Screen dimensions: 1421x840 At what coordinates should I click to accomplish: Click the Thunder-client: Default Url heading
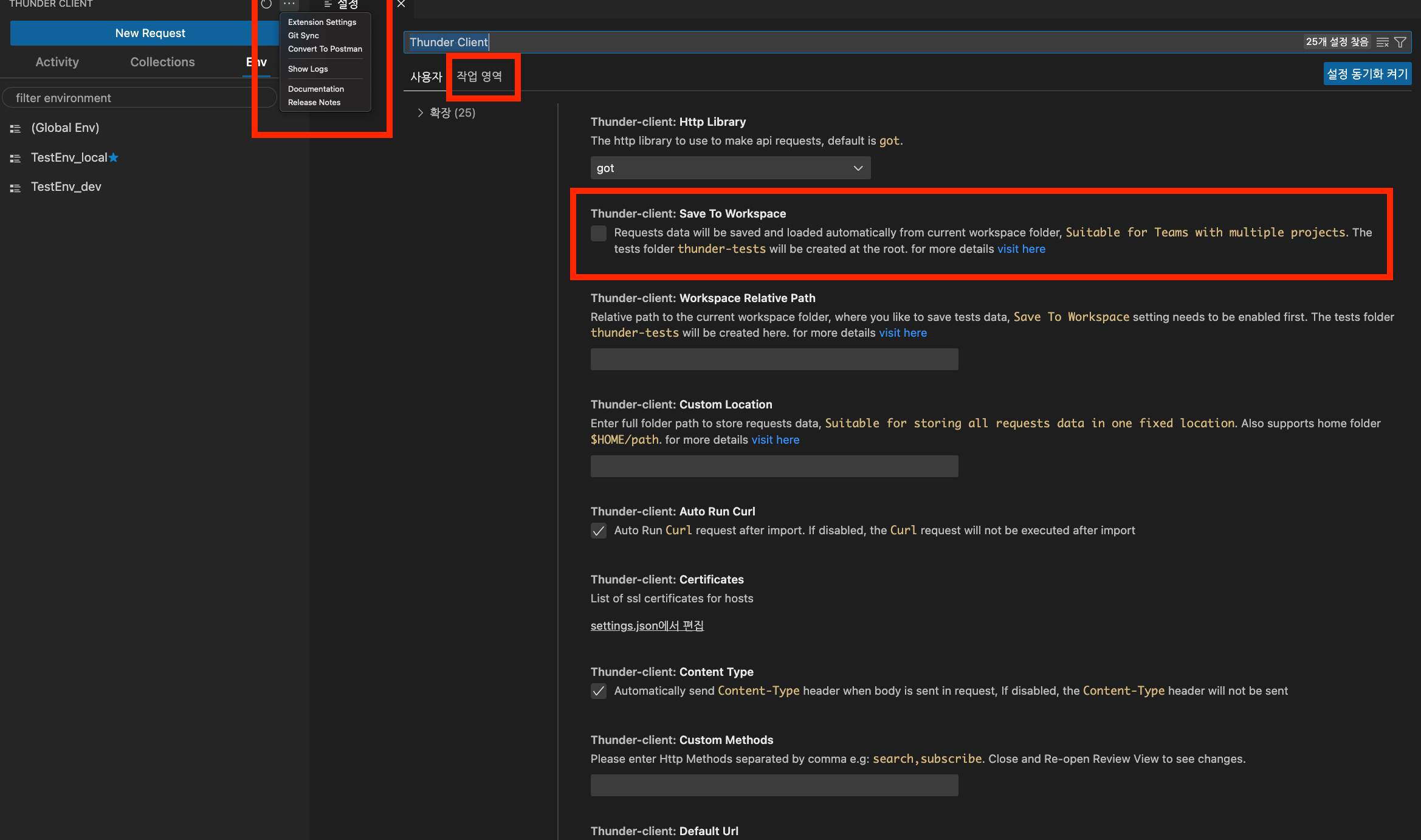click(x=664, y=831)
